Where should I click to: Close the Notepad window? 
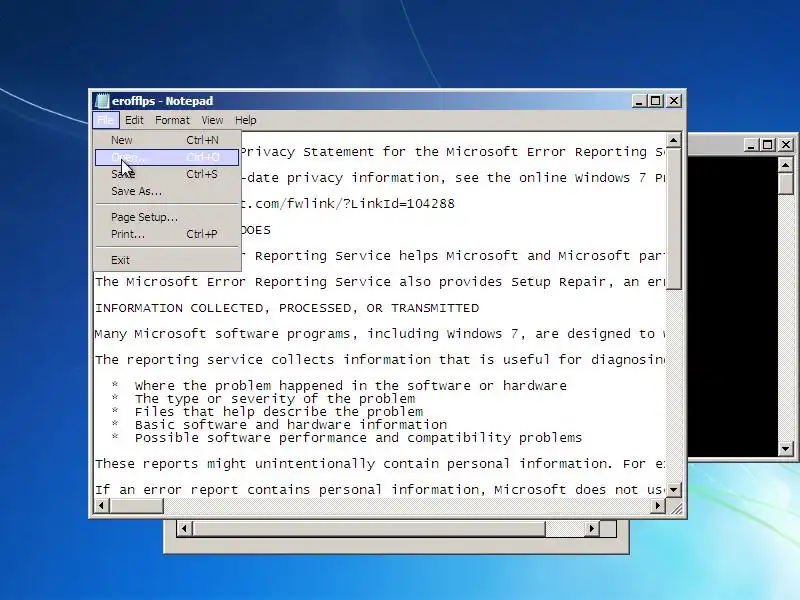pos(674,101)
